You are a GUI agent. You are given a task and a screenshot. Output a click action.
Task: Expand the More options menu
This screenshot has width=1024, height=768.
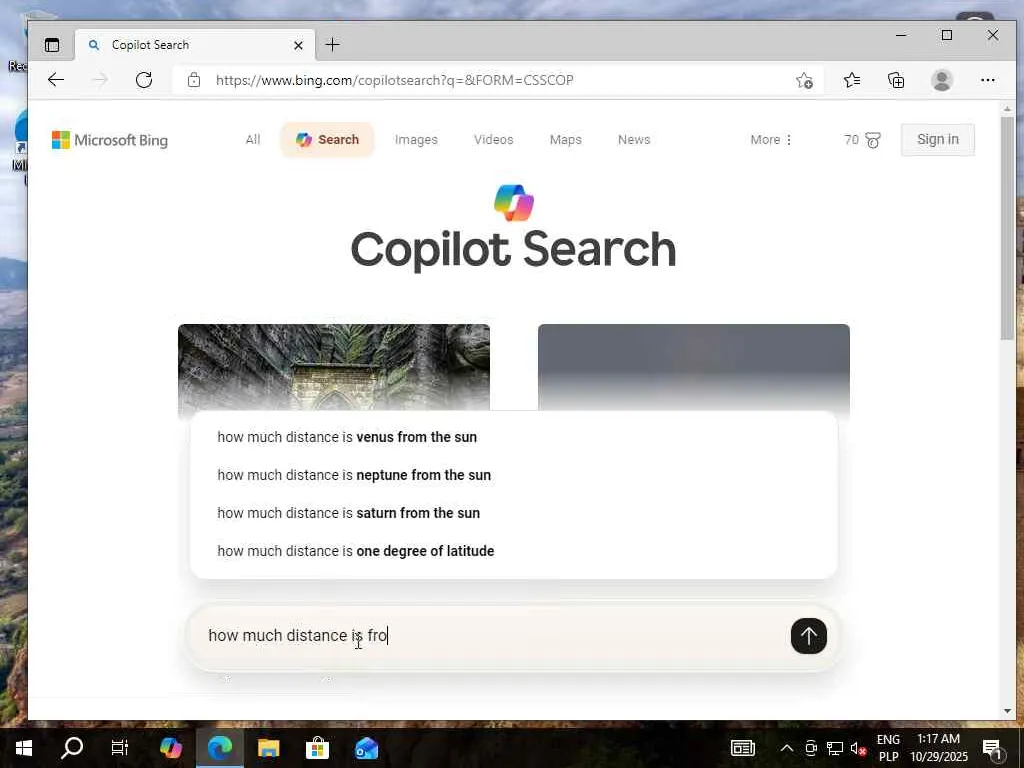771,139
